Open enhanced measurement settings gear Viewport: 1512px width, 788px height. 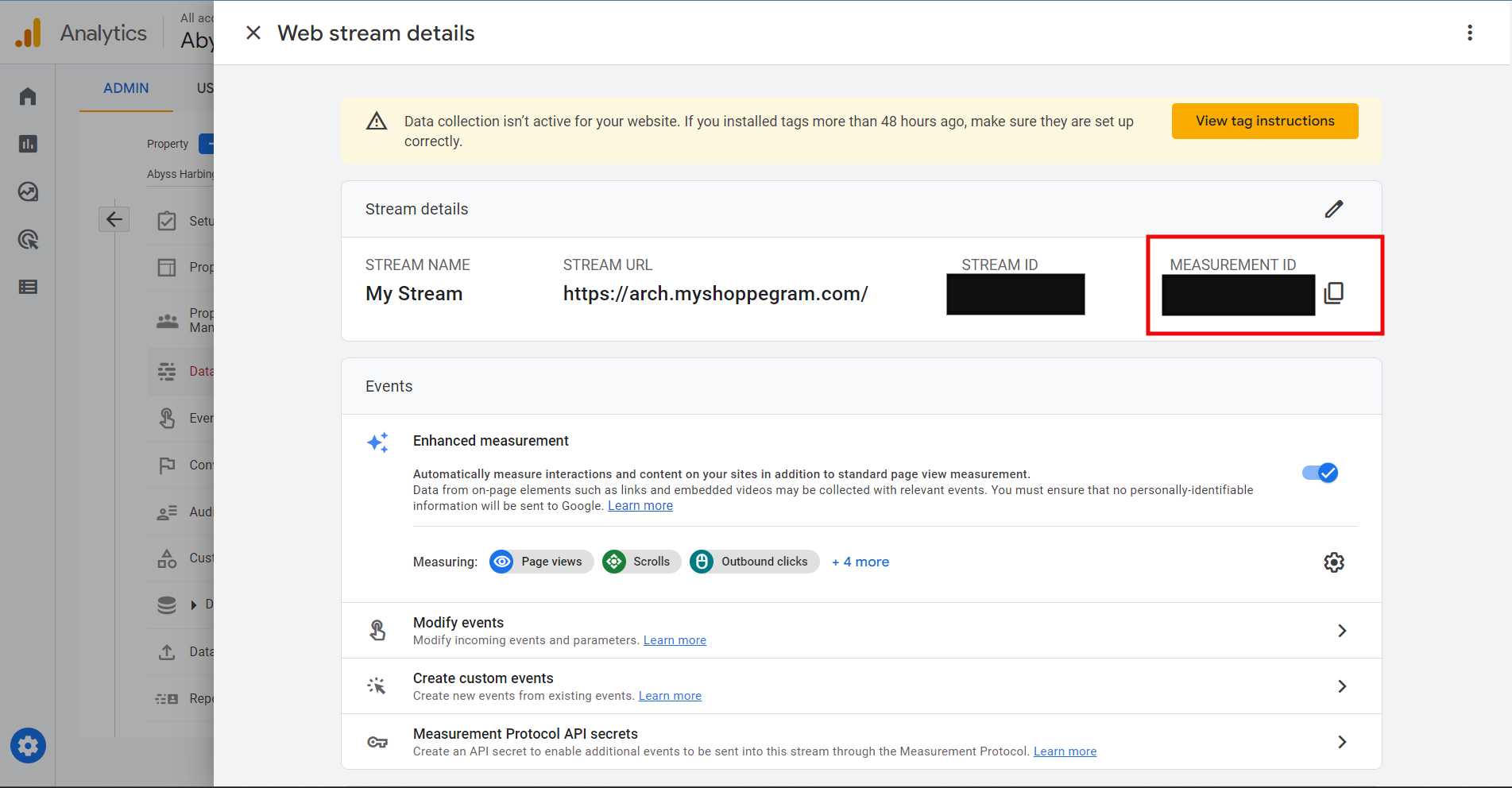[x=1334, y=562]
